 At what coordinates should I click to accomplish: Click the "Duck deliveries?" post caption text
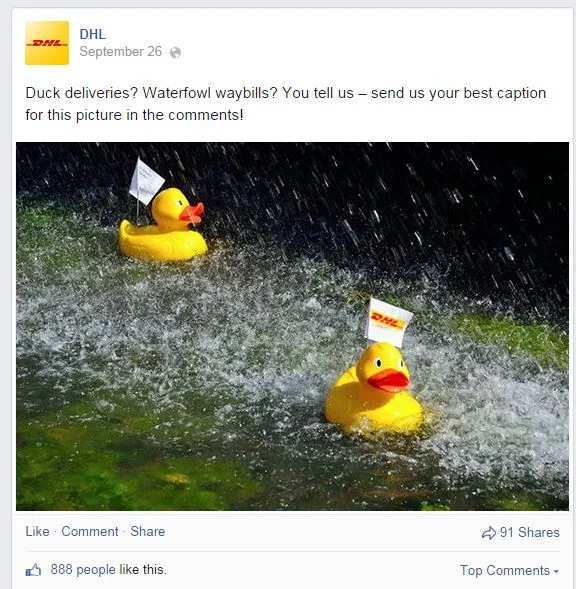point(286,104)
